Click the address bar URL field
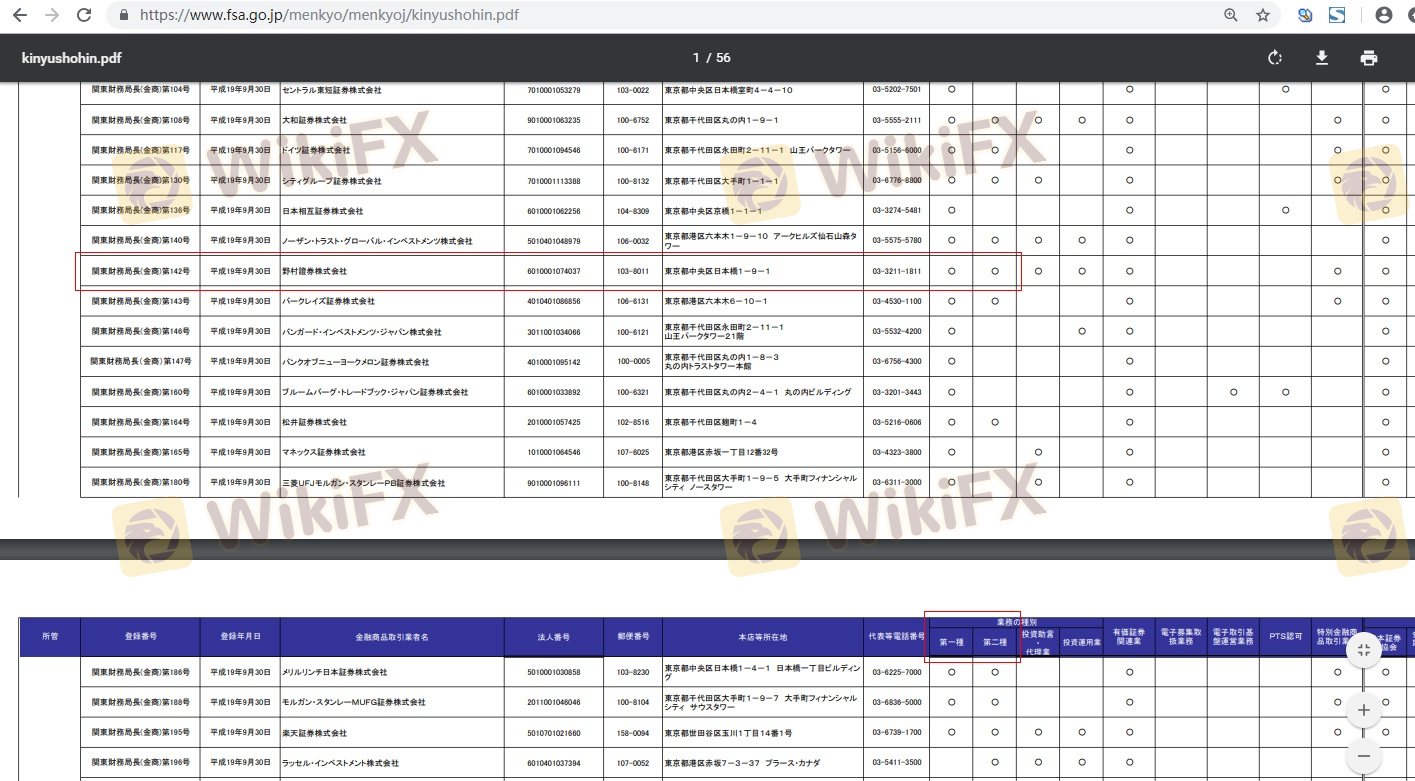Viewport: 1415px width, 781px height. point(600,16)
